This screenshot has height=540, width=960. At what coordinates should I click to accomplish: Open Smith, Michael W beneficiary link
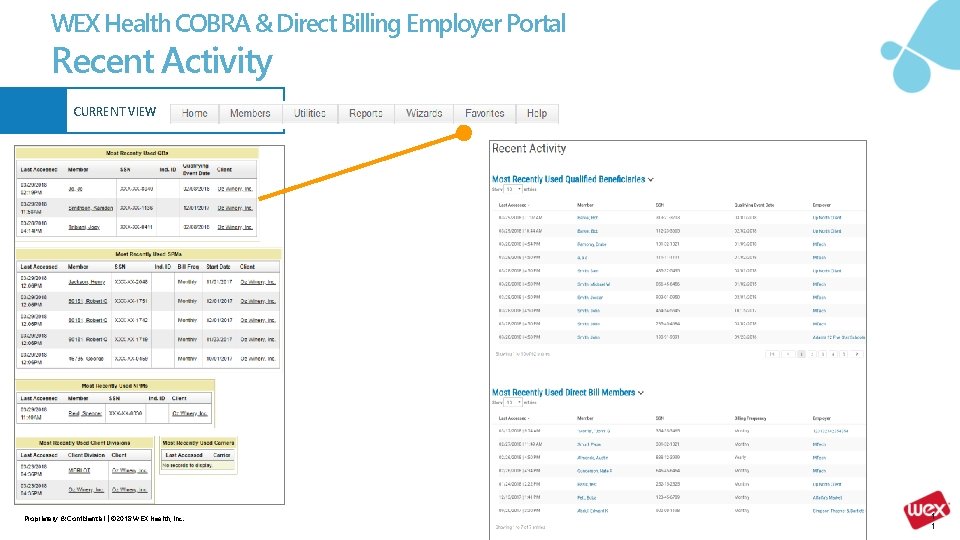coord(593,284)
